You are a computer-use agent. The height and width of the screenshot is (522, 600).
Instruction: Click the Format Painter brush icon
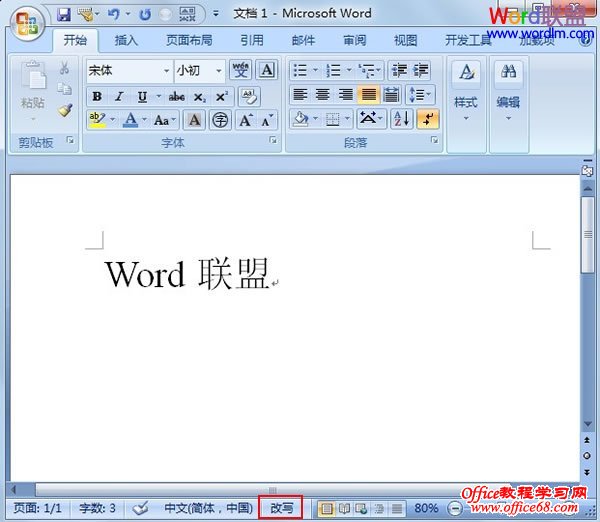[x=65, y=110]
